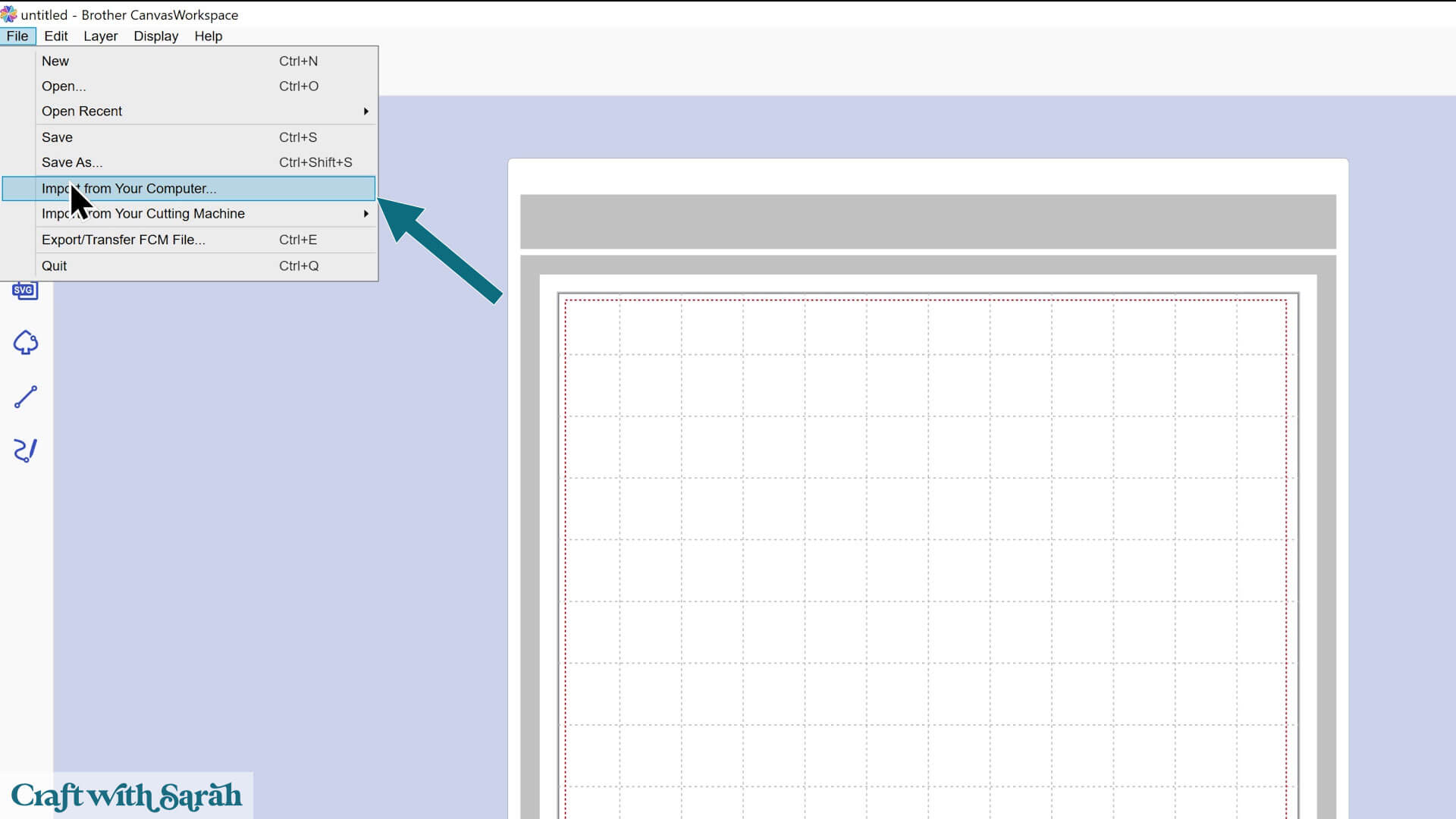This screenshot has height=819, width=1456.
Task: Choose Quit from the File menu
Action: pyautogui.click(x=54, y=266)
